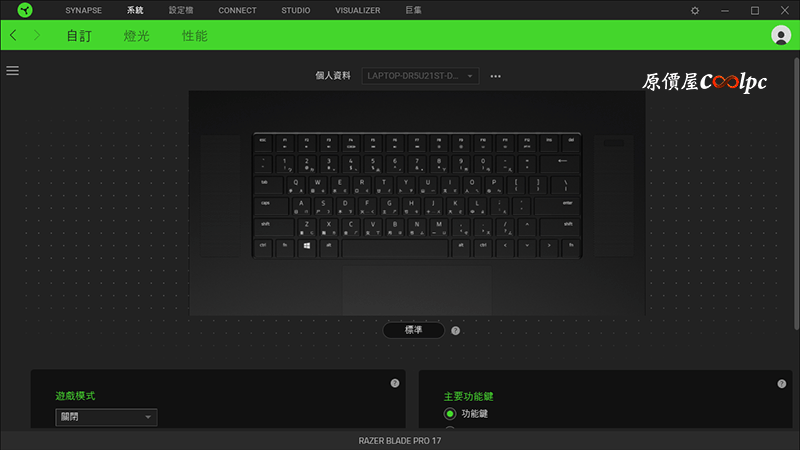Click the laptop touchpad area
Viewport: 800px width, 450px height.
click(x=417, y=289)
